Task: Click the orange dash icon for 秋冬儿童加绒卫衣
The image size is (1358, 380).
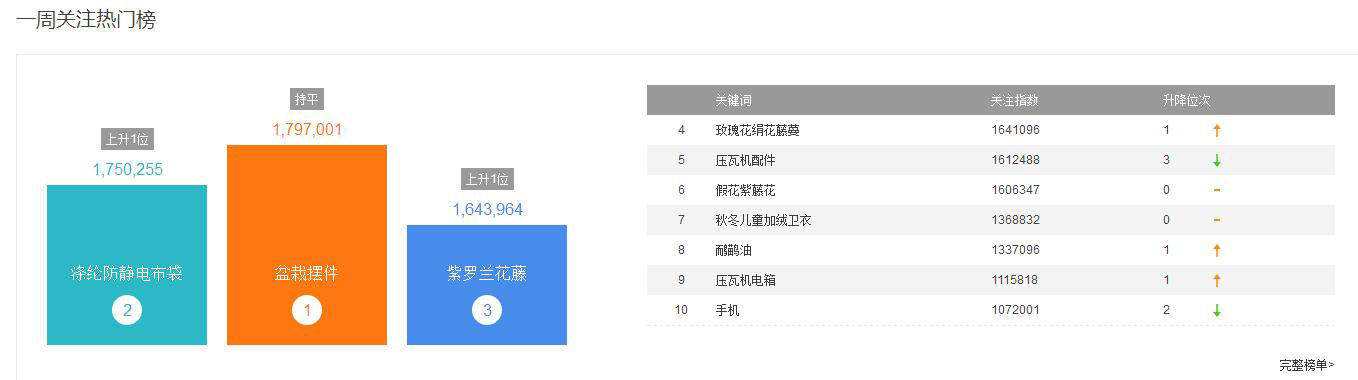Action: (1217, 220)
